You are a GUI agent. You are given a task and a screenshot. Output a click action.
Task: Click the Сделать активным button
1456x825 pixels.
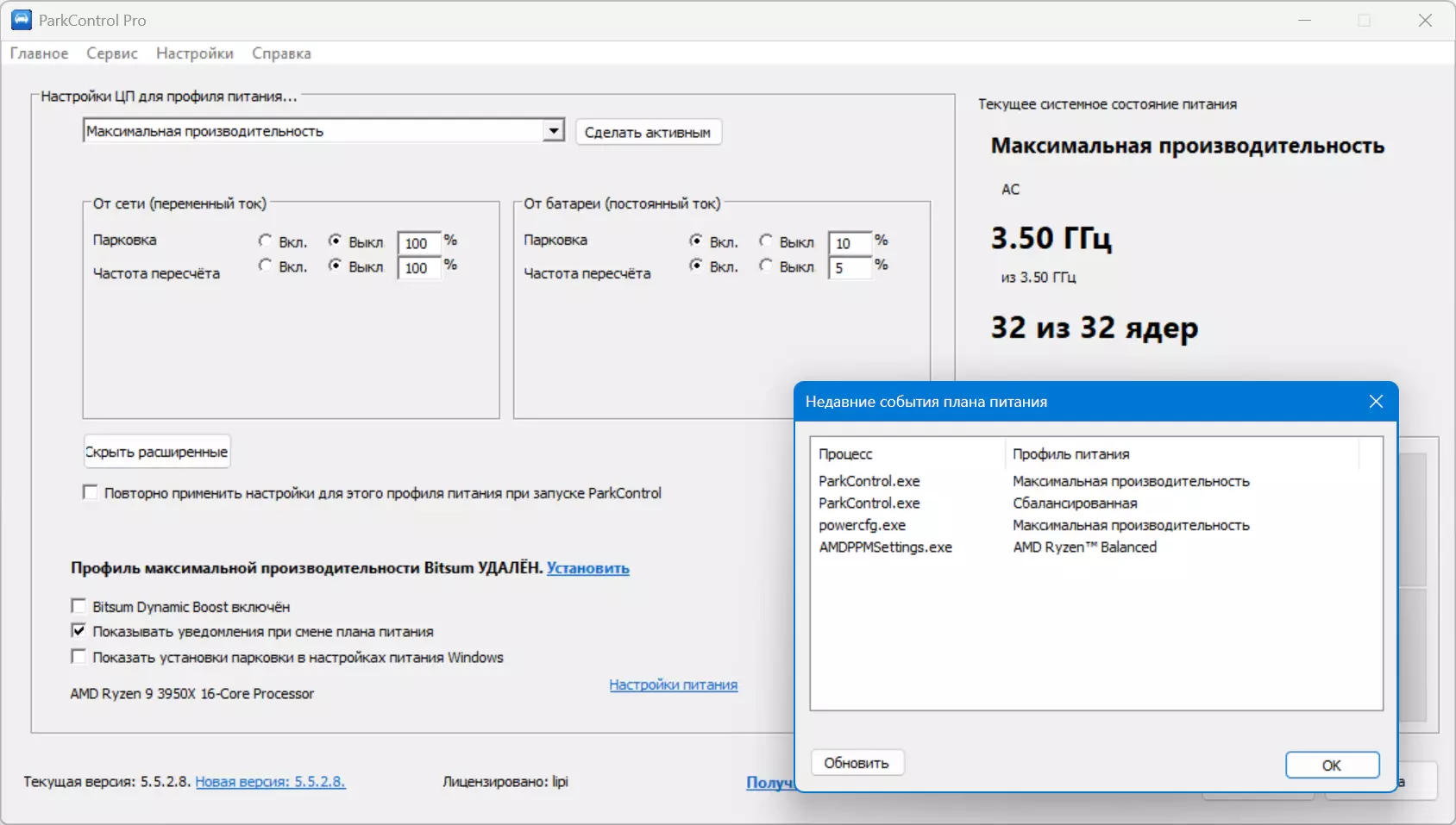[x=648, y=132]
